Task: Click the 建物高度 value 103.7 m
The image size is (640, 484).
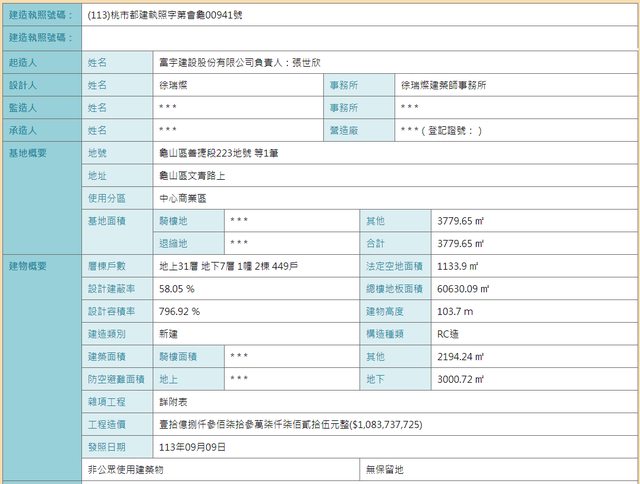Action: pyautogui.click(x=455, y=311)
